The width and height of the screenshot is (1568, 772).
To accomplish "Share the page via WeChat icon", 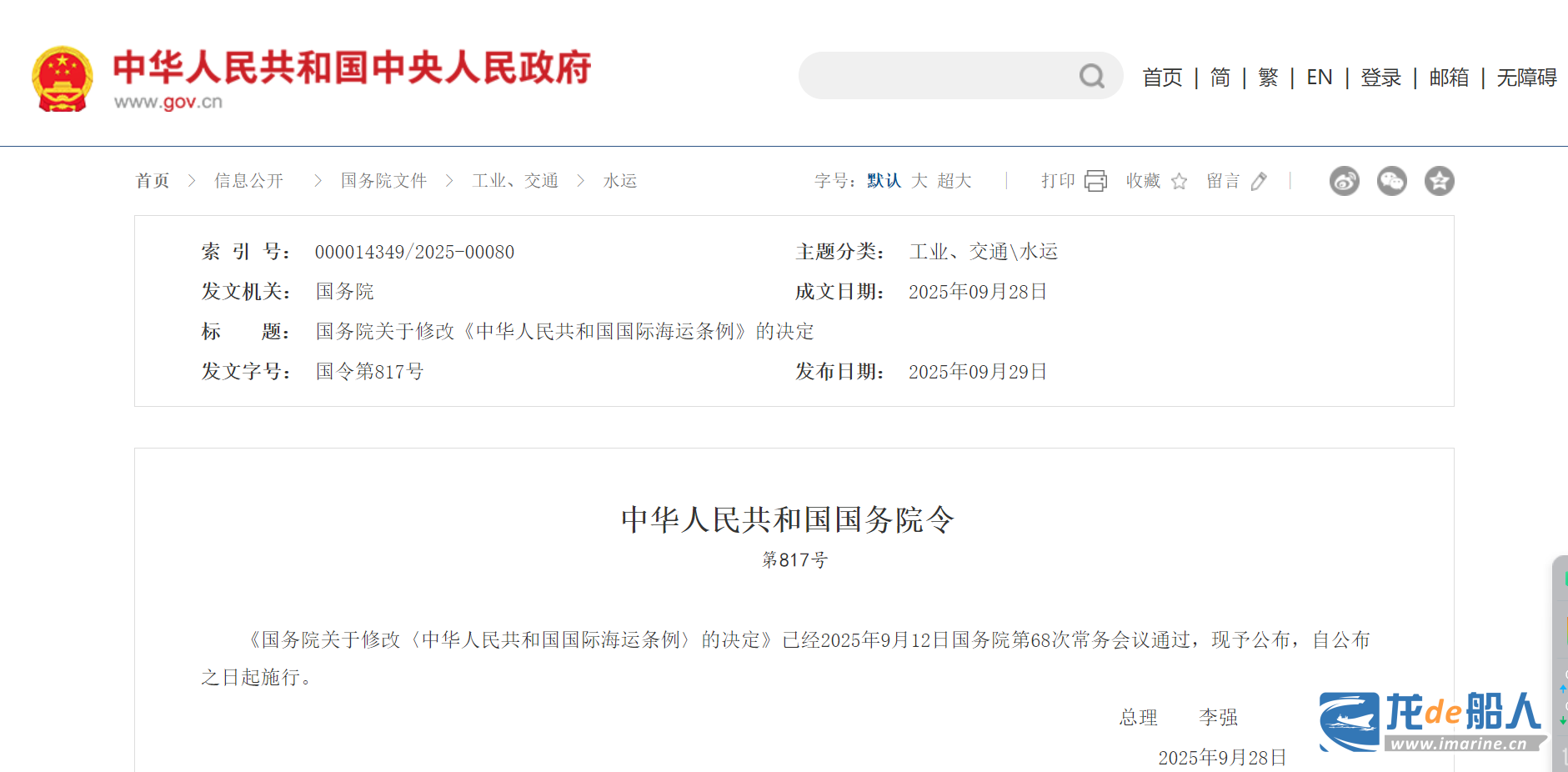I will [x=1391, y=181].
